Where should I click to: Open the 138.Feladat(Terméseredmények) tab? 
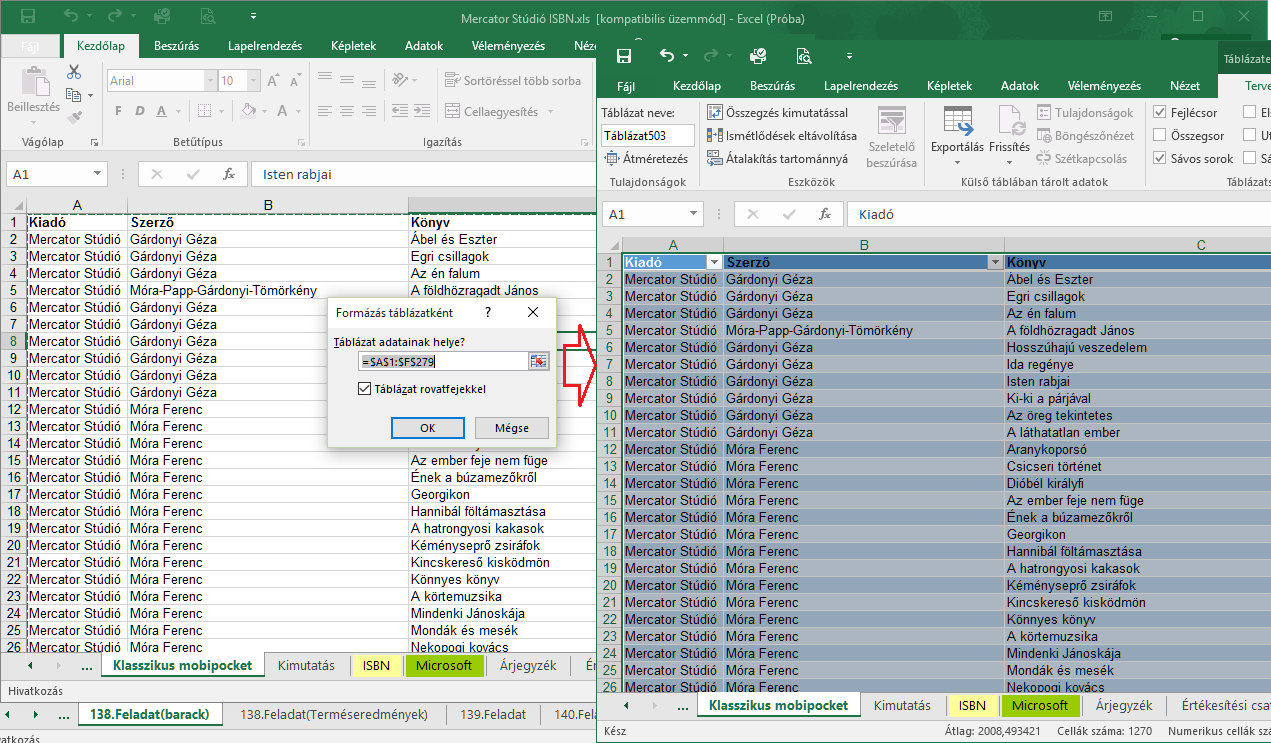[334, 714]
